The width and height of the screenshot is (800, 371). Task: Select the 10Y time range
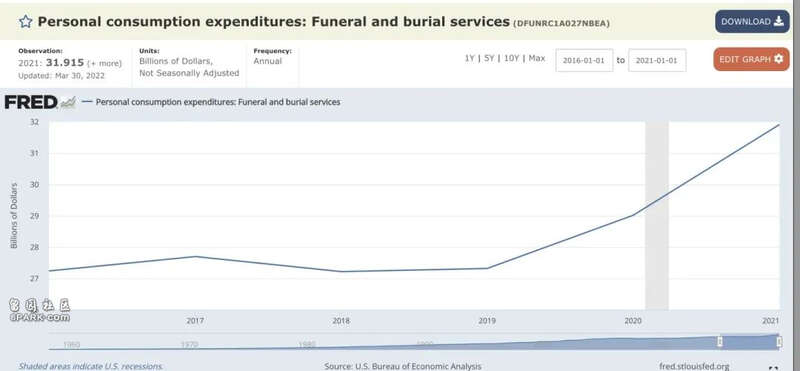tap(511, 58)
